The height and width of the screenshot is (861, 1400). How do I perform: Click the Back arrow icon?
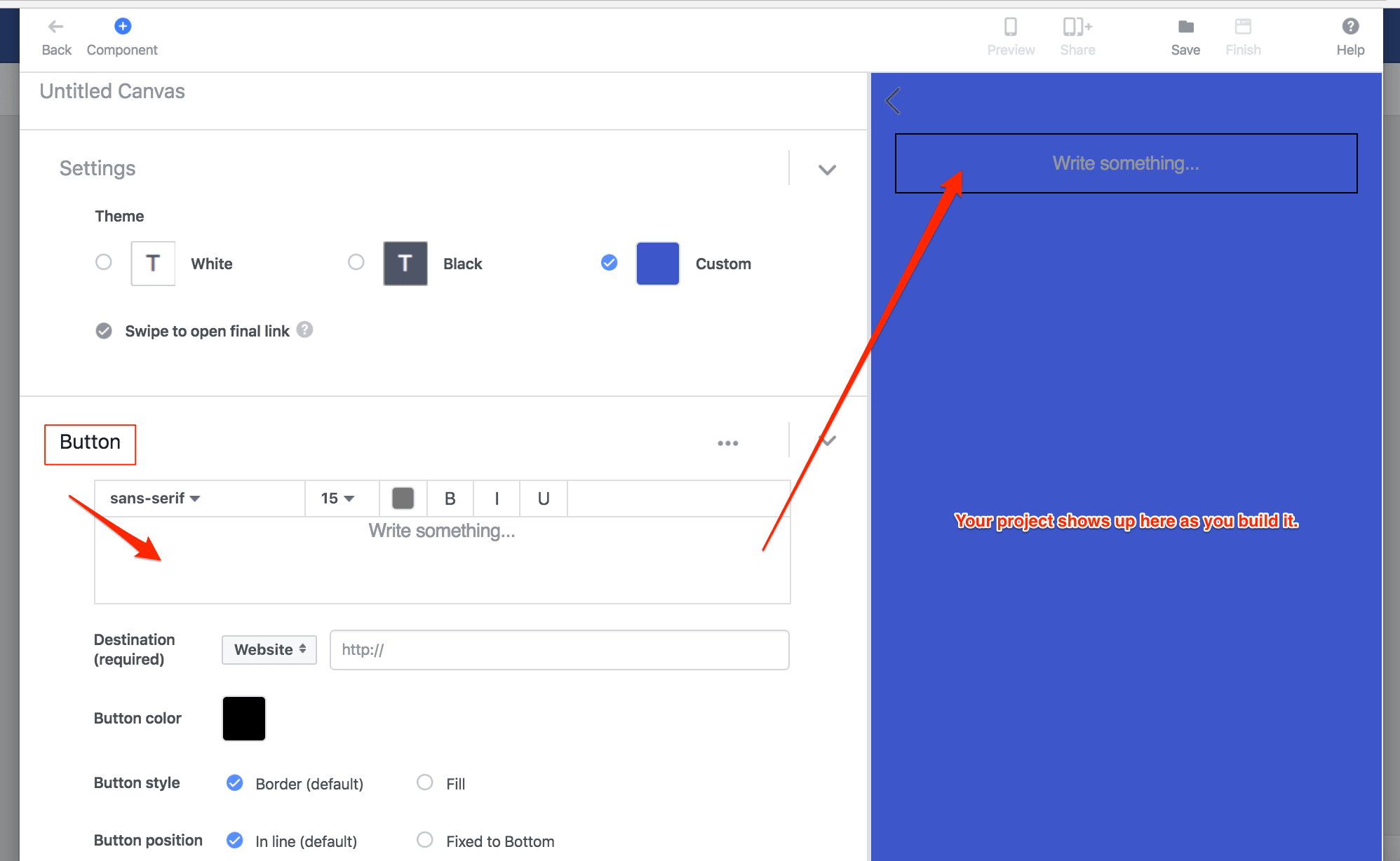[x=55, y=27]
